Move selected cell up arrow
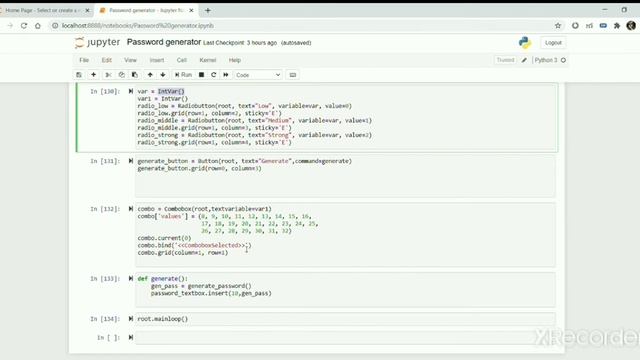 [150, 75]
